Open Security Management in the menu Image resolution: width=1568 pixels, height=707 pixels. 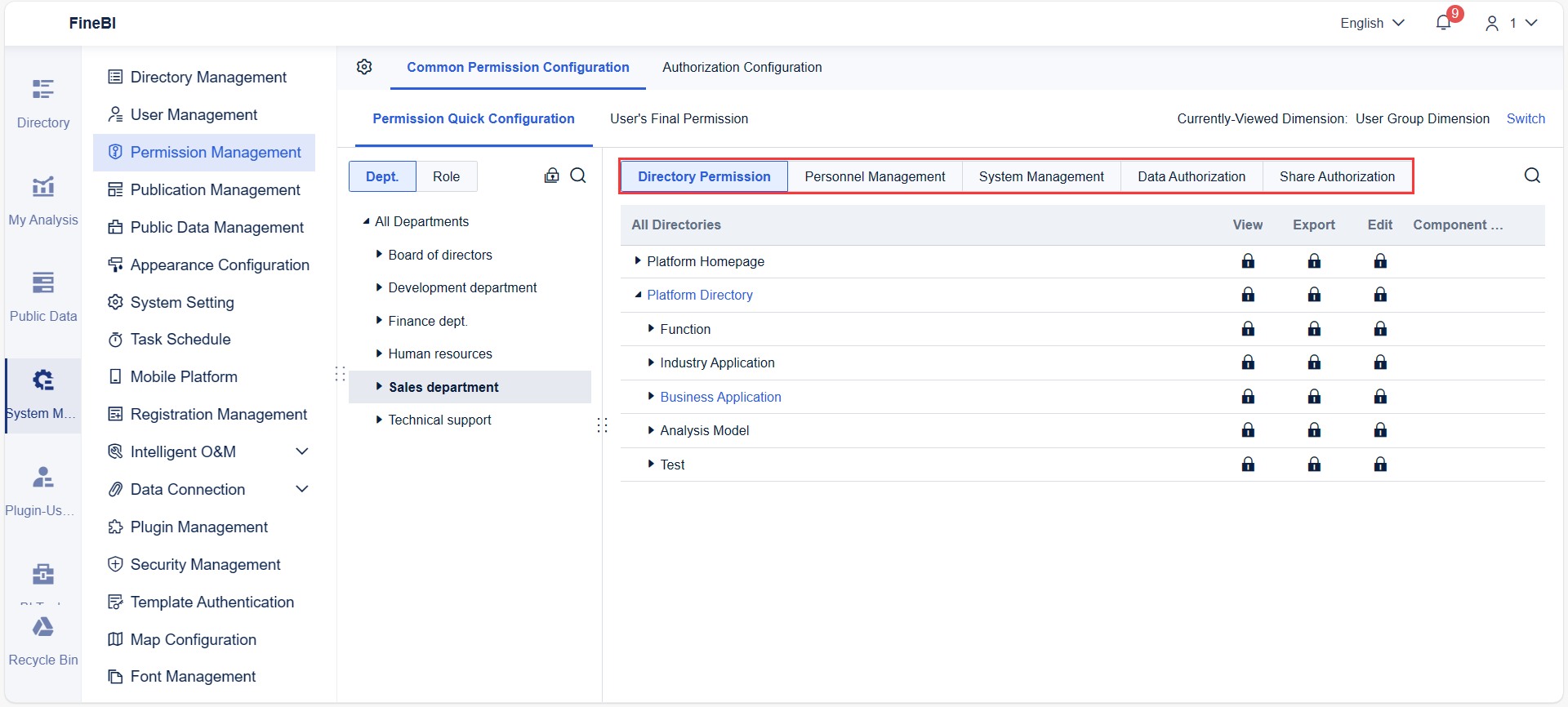pos(205,564)
